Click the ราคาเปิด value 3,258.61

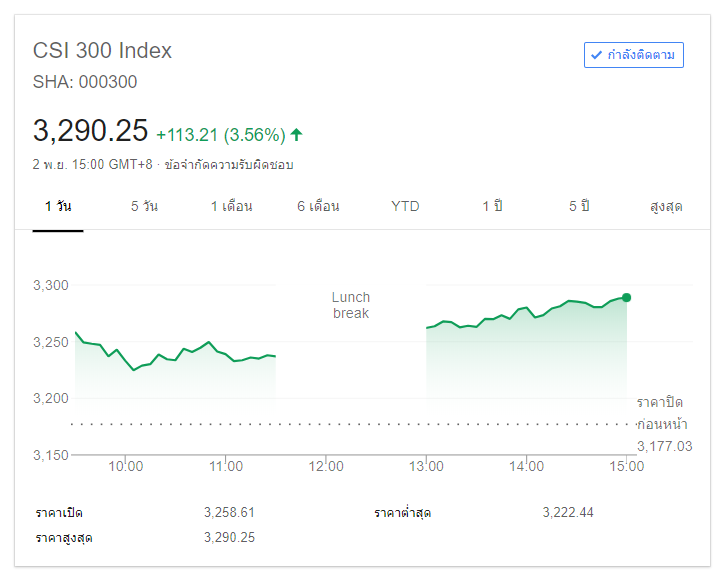tap(229, 512)
